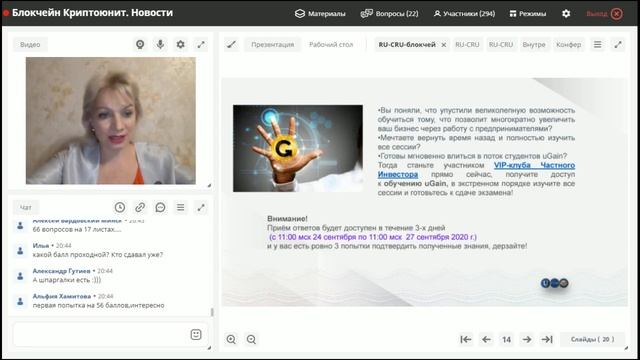Open webinar settings gear in top bar

pyautogui.click(x=566, y=13)
